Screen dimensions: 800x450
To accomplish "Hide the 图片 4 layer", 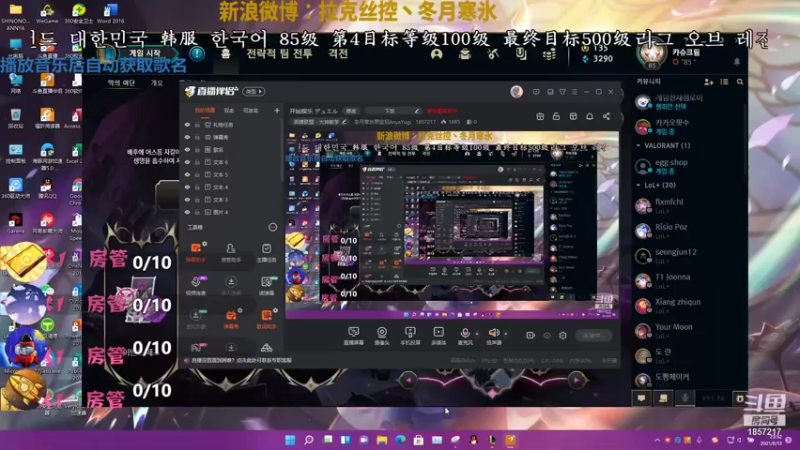I will [187, 212].
